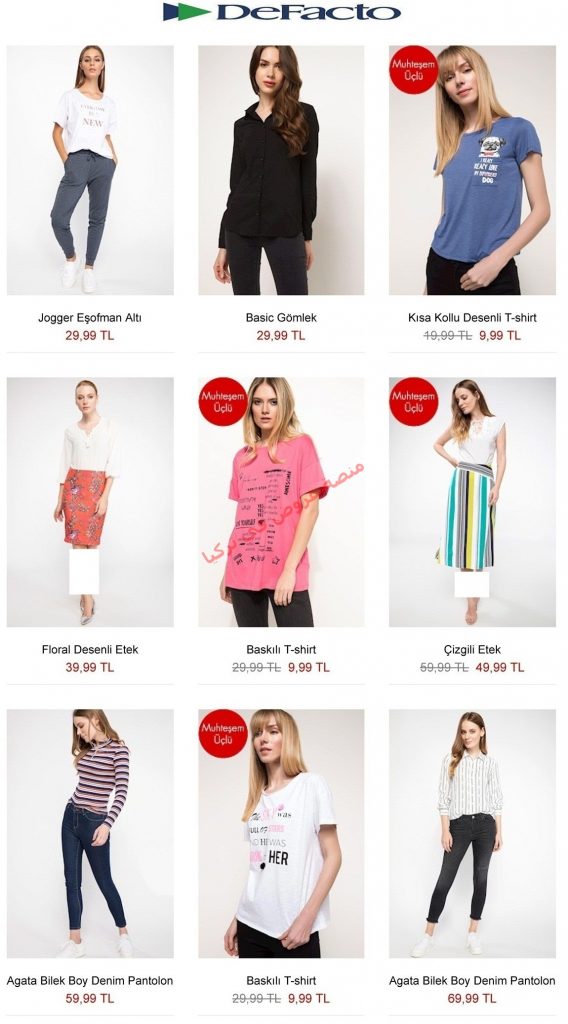Image resolution: width=568 pixels, height=1024 pixels.
Task: Open the floral skirt product photo
Action: 90,502
